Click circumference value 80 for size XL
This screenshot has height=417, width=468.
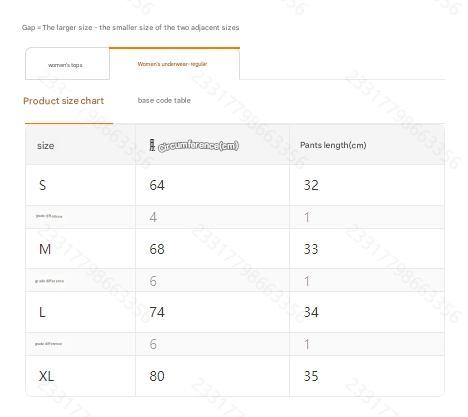(x=157, y=376)
